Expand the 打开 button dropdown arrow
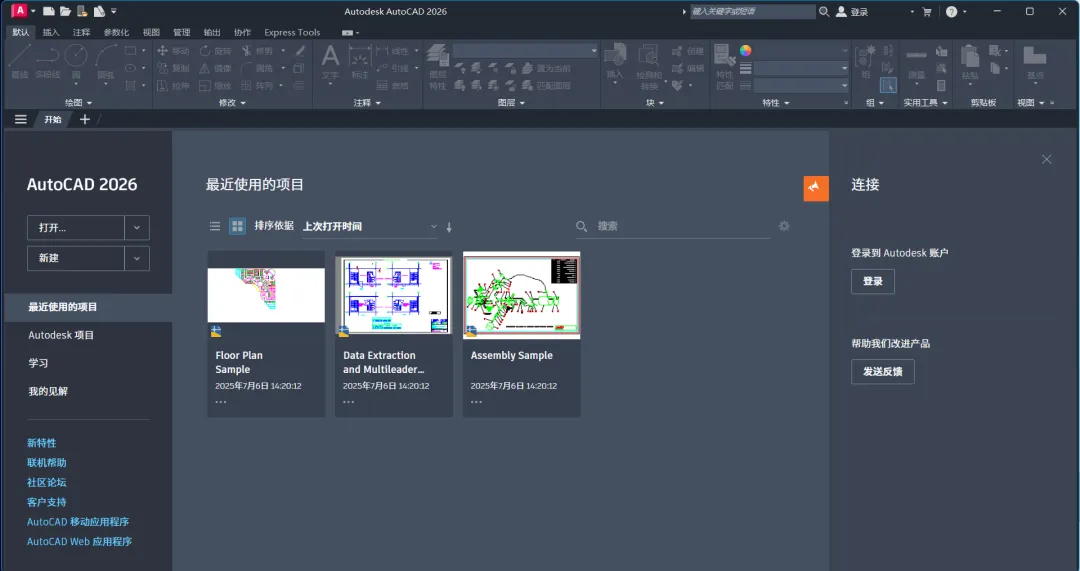 pos(136,227)
